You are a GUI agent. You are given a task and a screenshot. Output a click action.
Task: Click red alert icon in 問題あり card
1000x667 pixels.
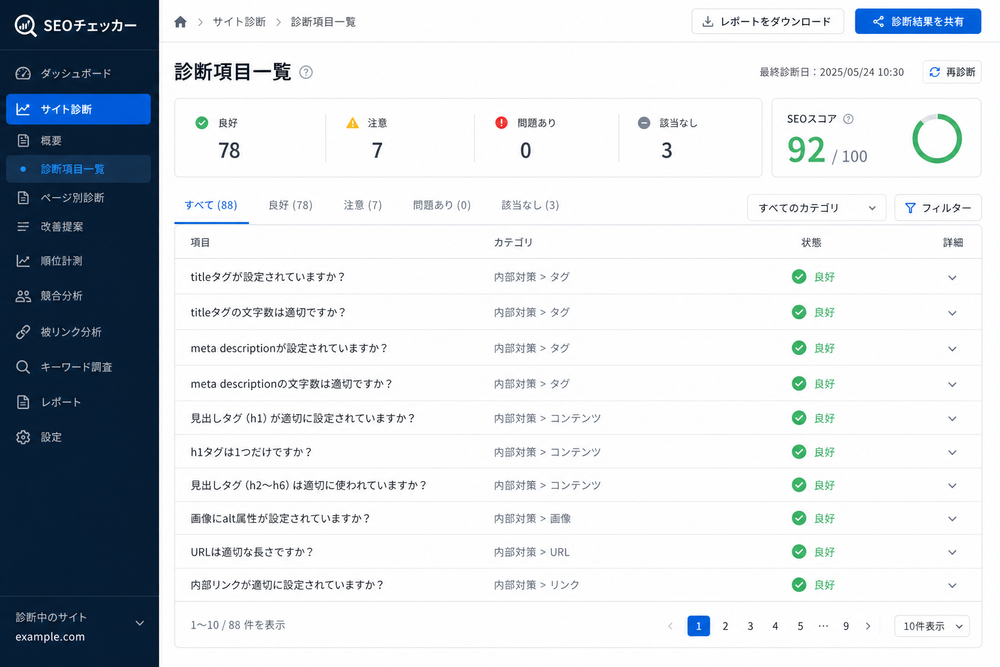pos(501,122)
